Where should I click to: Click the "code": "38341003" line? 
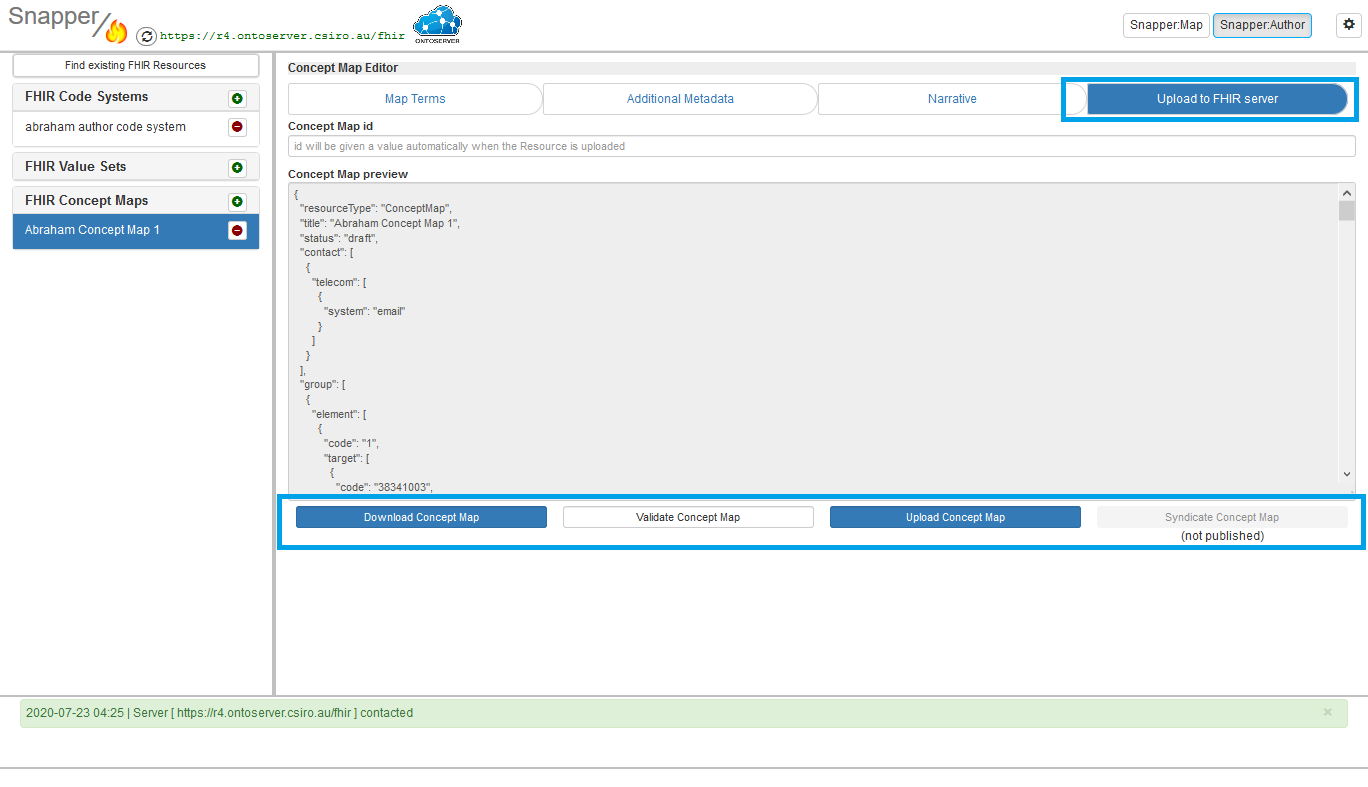pos(383,487)
